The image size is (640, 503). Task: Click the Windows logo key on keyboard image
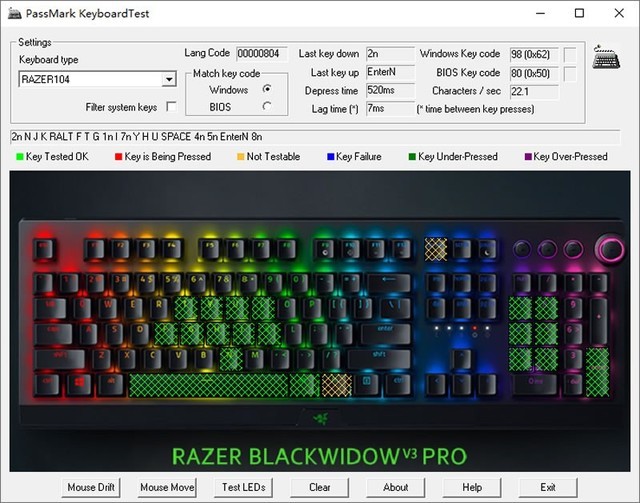pos(79,384)
